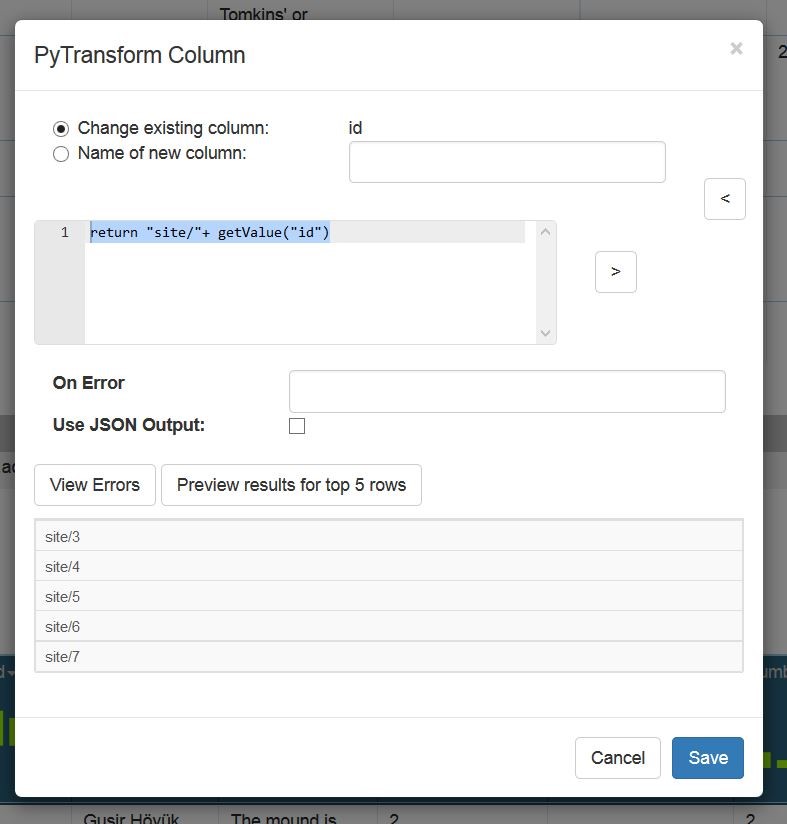Click the code editor vertical scrollbar track
The width and height of the screenshot is (787, 824).
[545, 283]
